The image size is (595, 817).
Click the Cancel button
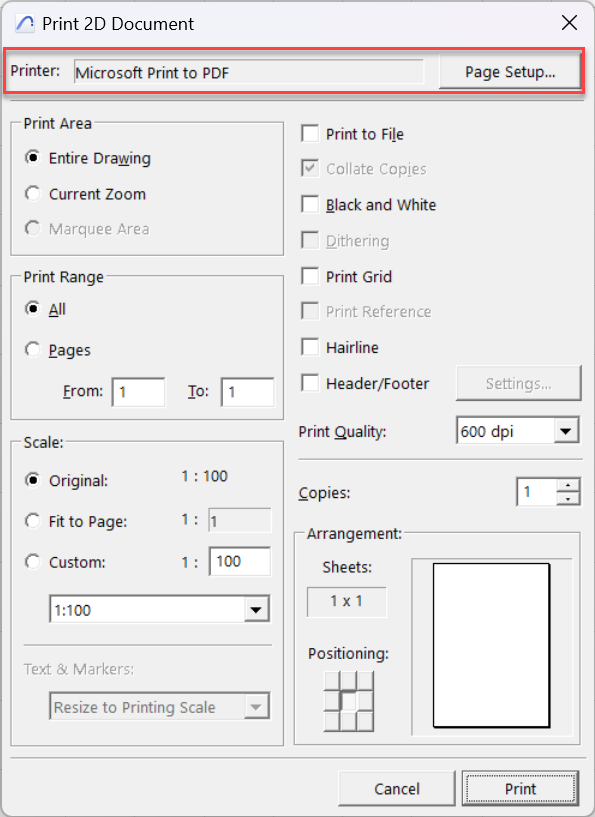[x=396, y=788]
